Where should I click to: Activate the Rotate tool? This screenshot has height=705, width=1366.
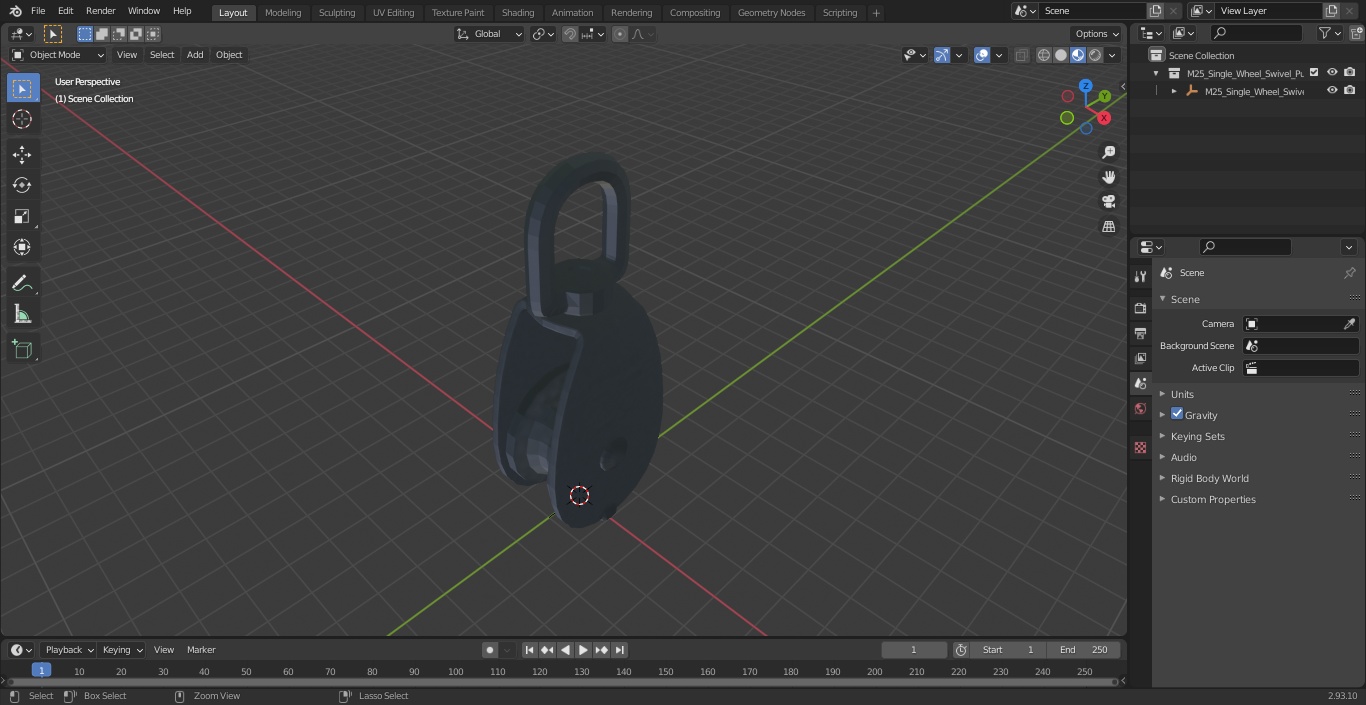[22, 185]
